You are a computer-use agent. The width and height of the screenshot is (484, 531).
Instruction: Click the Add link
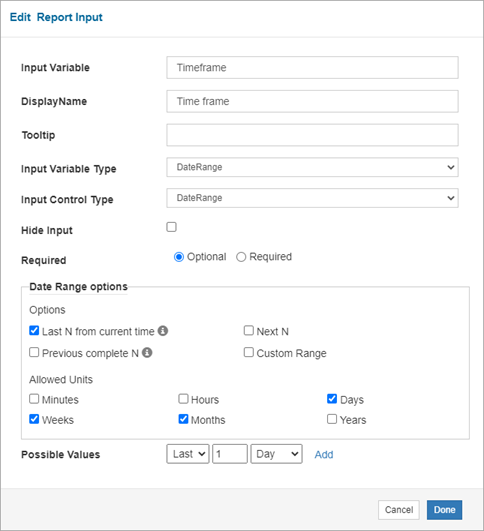(324, 454)
